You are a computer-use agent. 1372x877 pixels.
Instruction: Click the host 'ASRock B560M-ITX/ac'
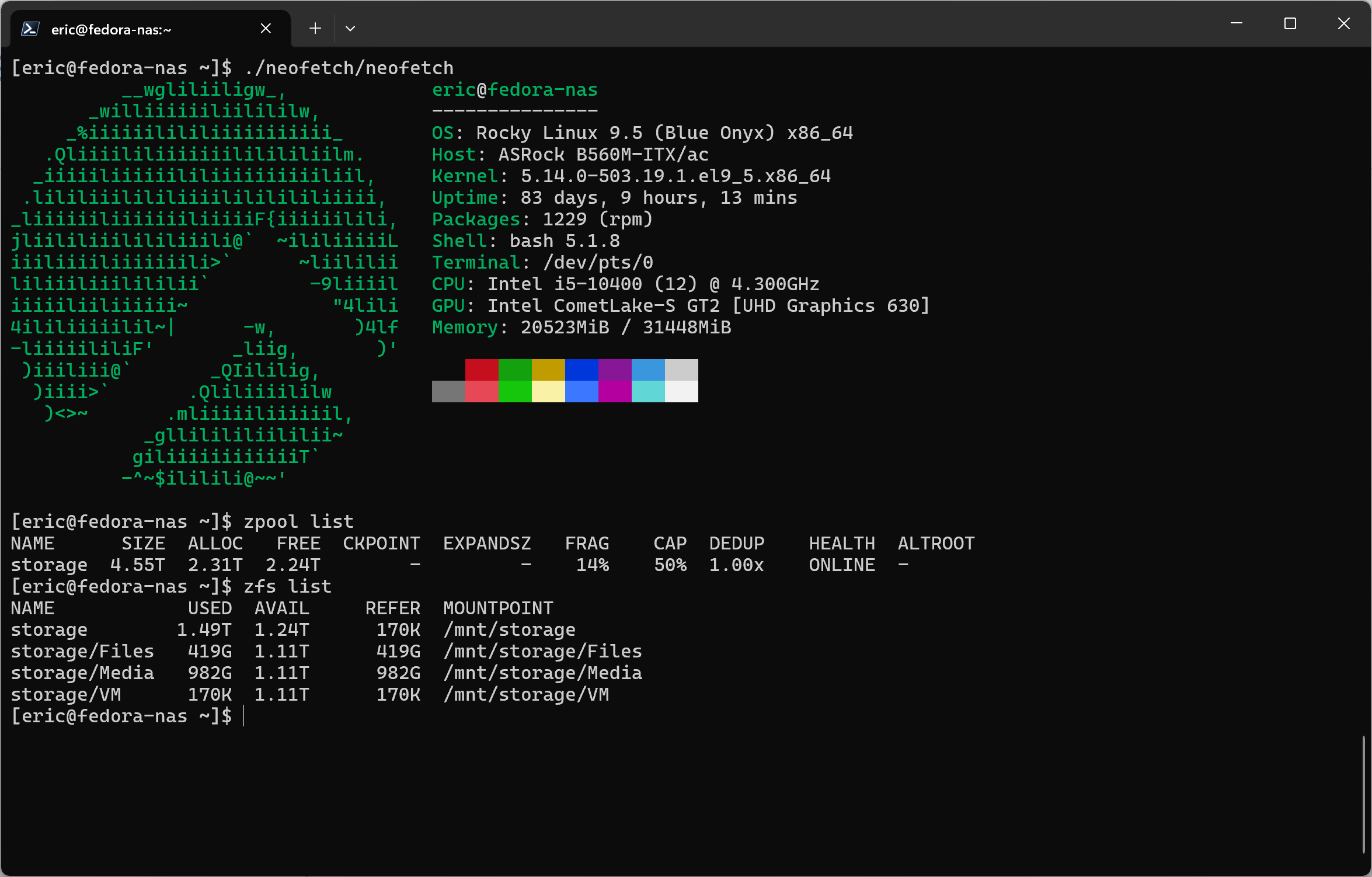pyautogui.click(x=604, y=154)
